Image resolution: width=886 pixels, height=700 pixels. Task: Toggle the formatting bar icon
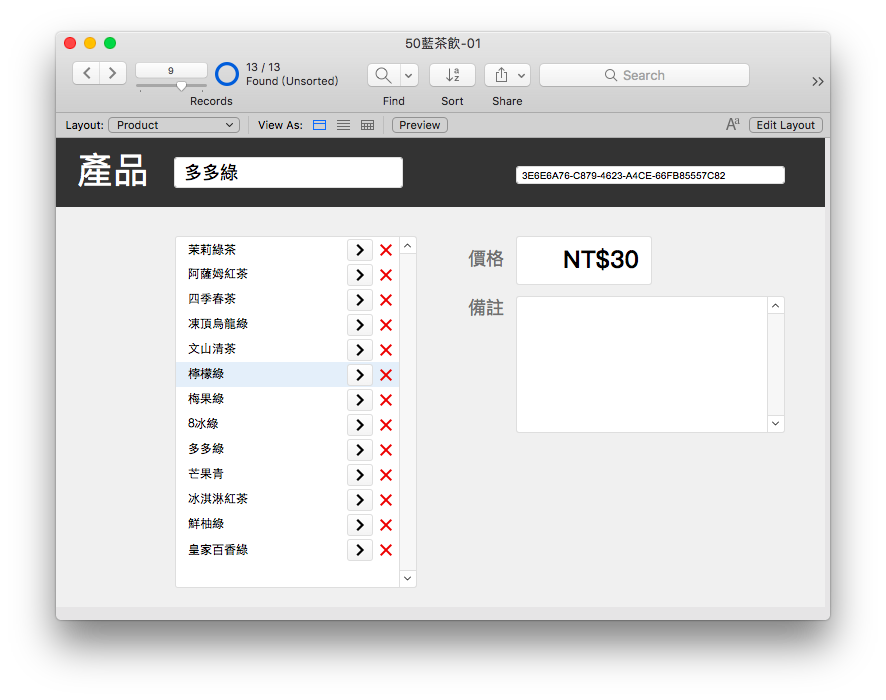pyautogui.click(x=732, y=124)
